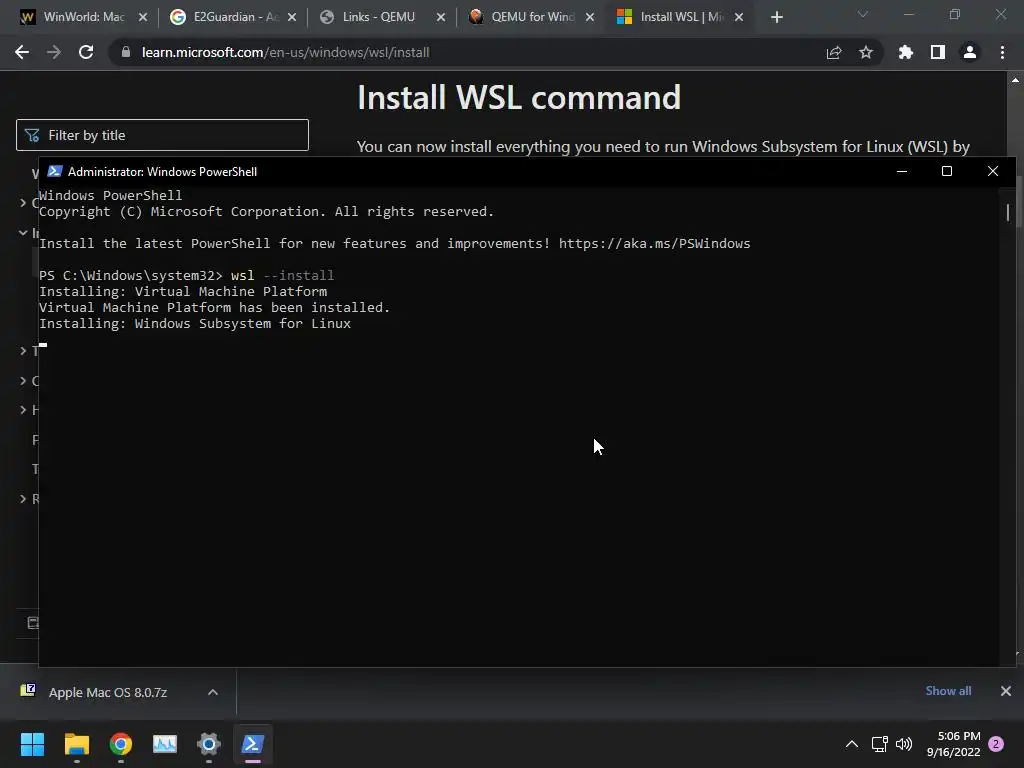This screenshot has height=768, width=1024.
Task: Close the WinWorld: Mac tab
Action: click(143, 18)
